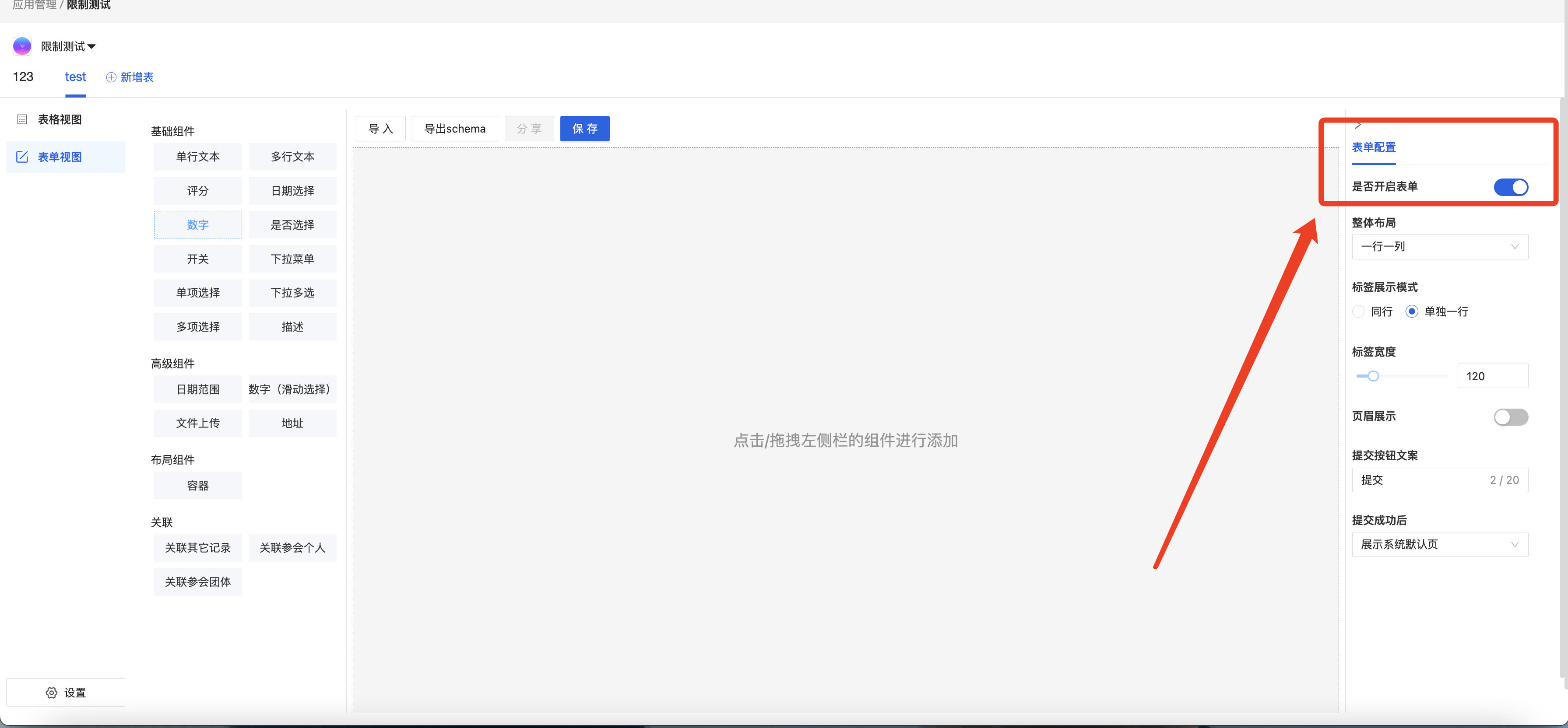
Task: Click the 新增表 plus icon
Action: (111, 77)
